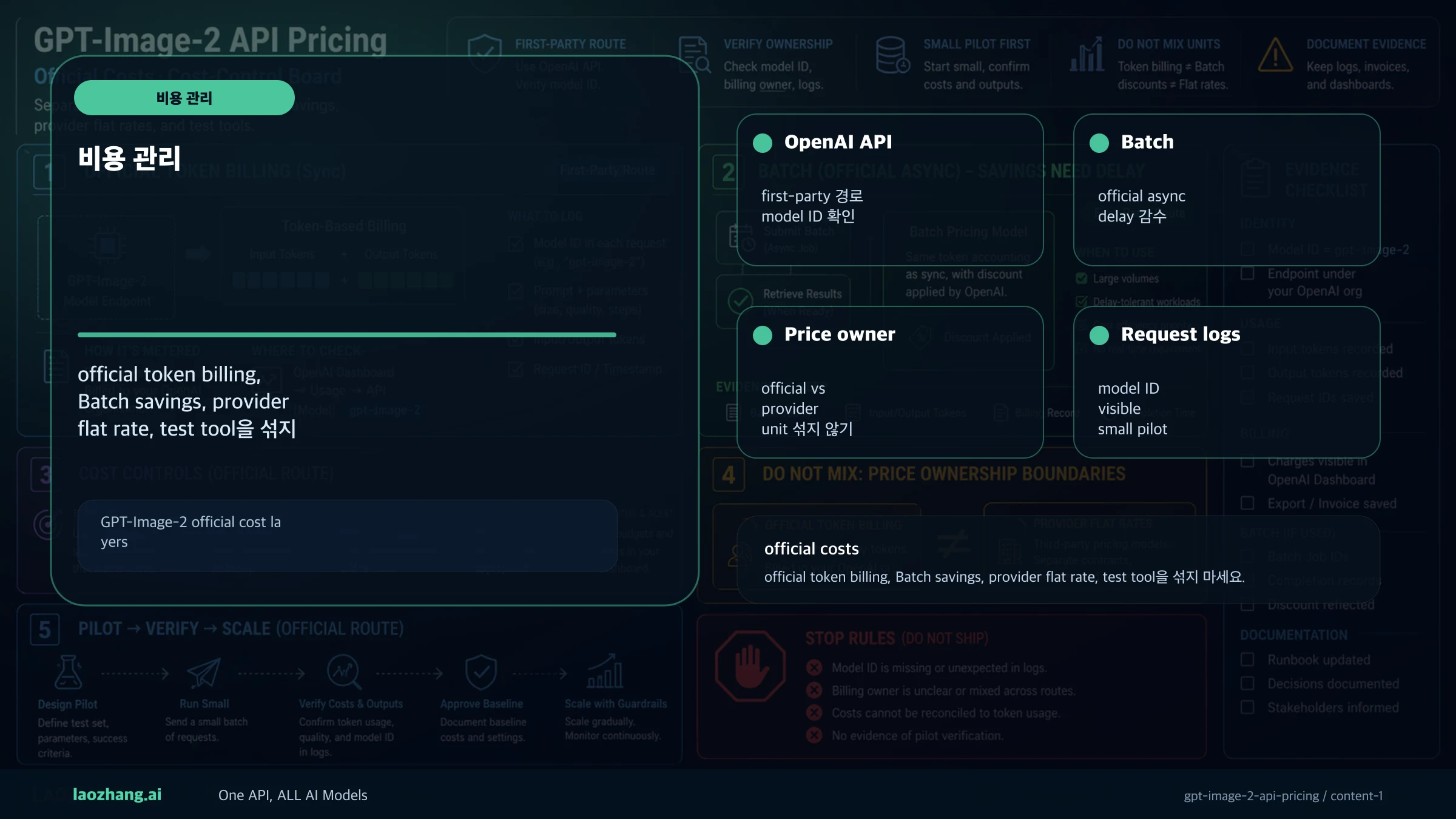The image size is (1456, 819).
Task: Click the First-Party Route shield icon
Action: click(484, 53)
